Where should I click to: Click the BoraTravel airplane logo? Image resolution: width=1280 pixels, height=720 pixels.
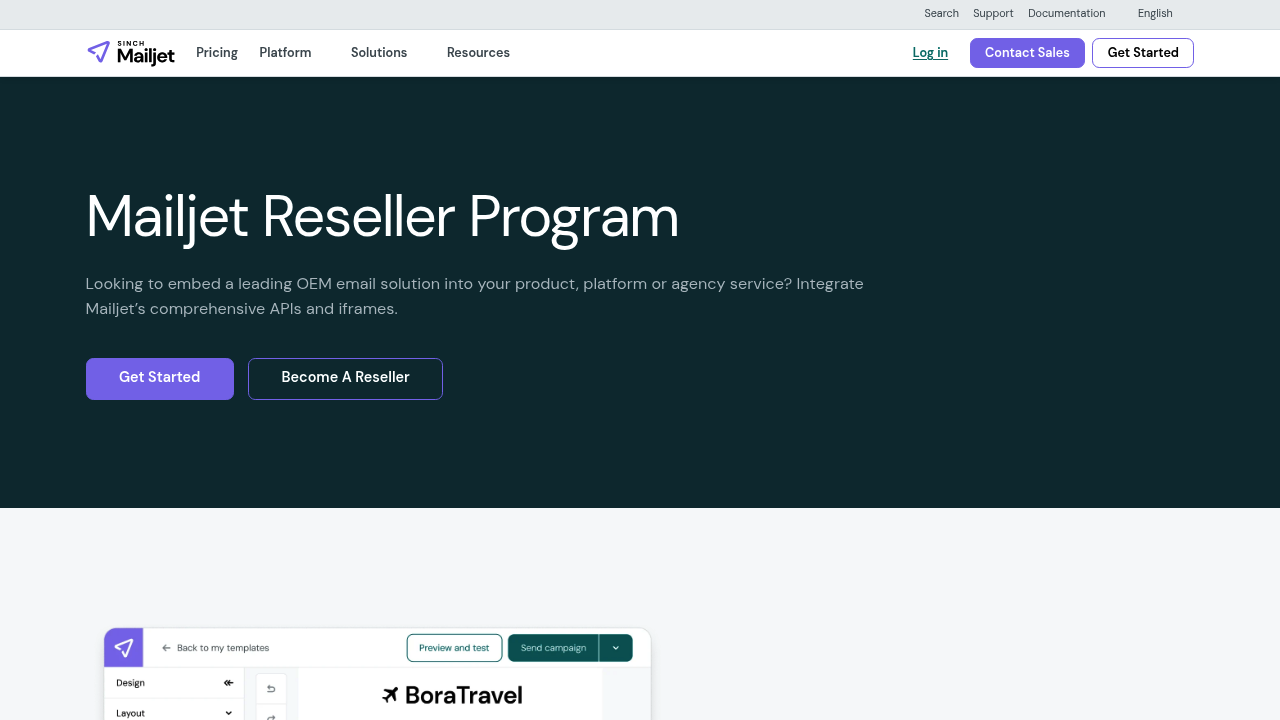click(x=390, y=694)
